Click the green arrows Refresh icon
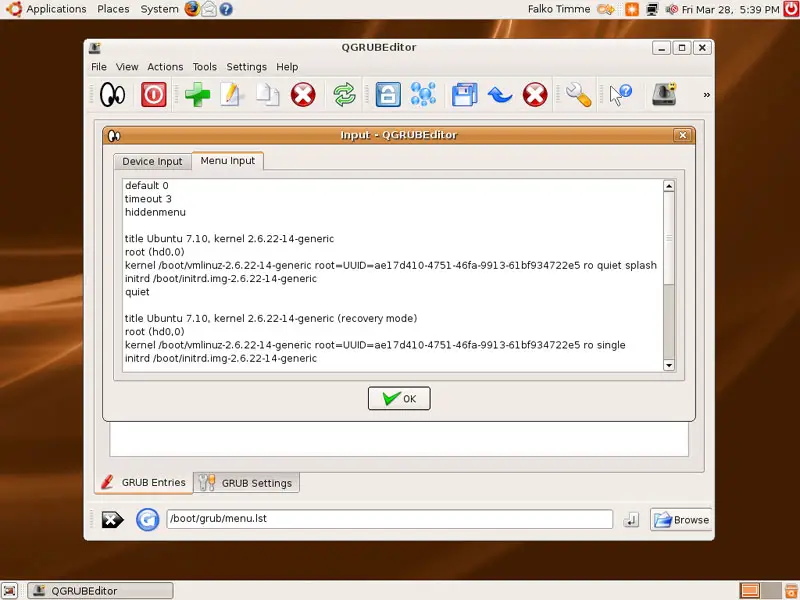 344,95
